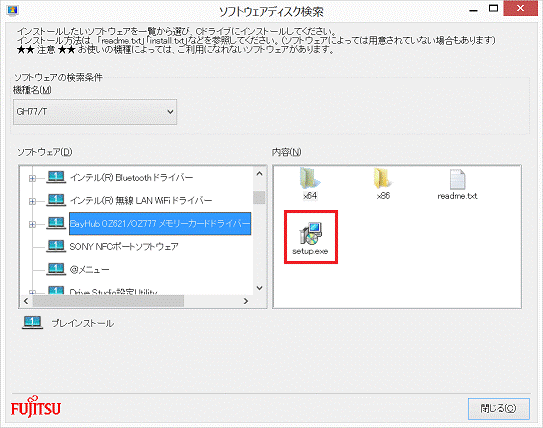Select the @メニュー entry

coord(89,269)
